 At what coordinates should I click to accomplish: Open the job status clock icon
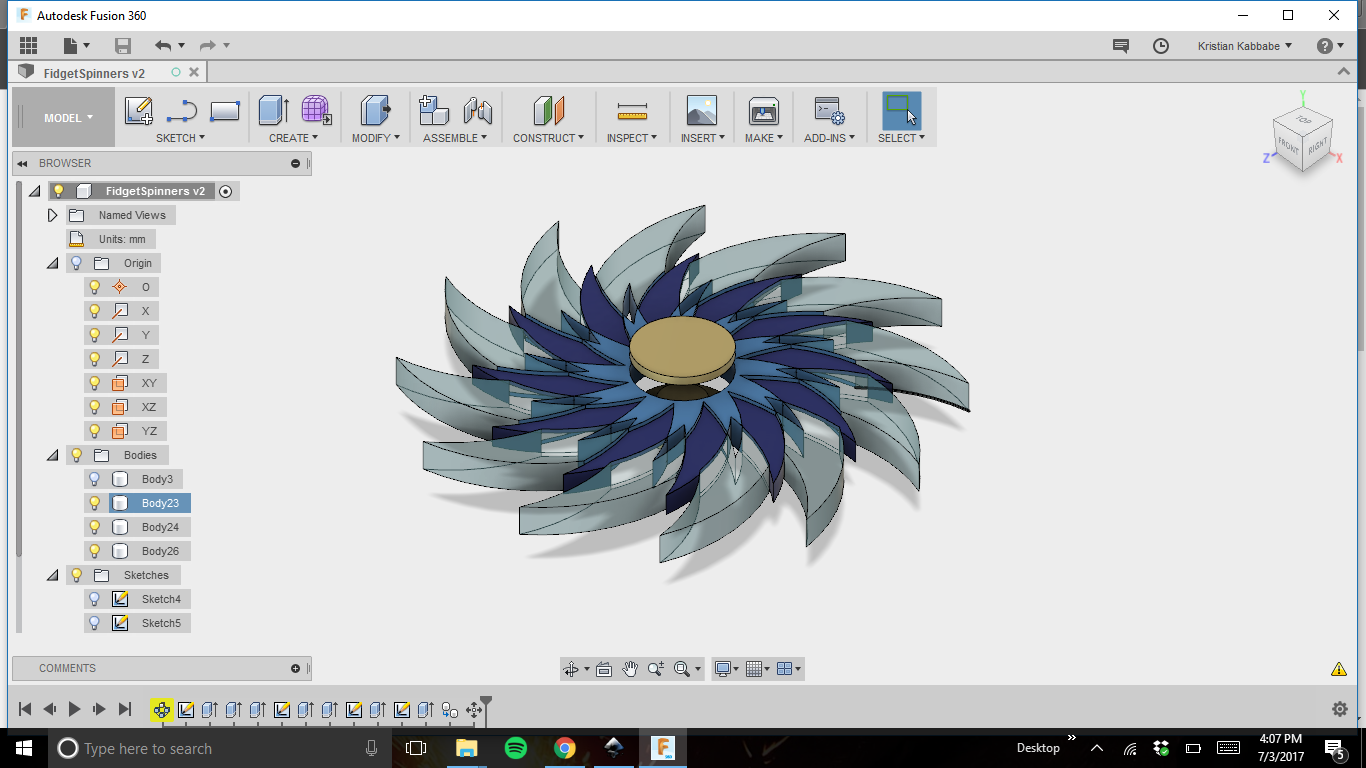1160,46
